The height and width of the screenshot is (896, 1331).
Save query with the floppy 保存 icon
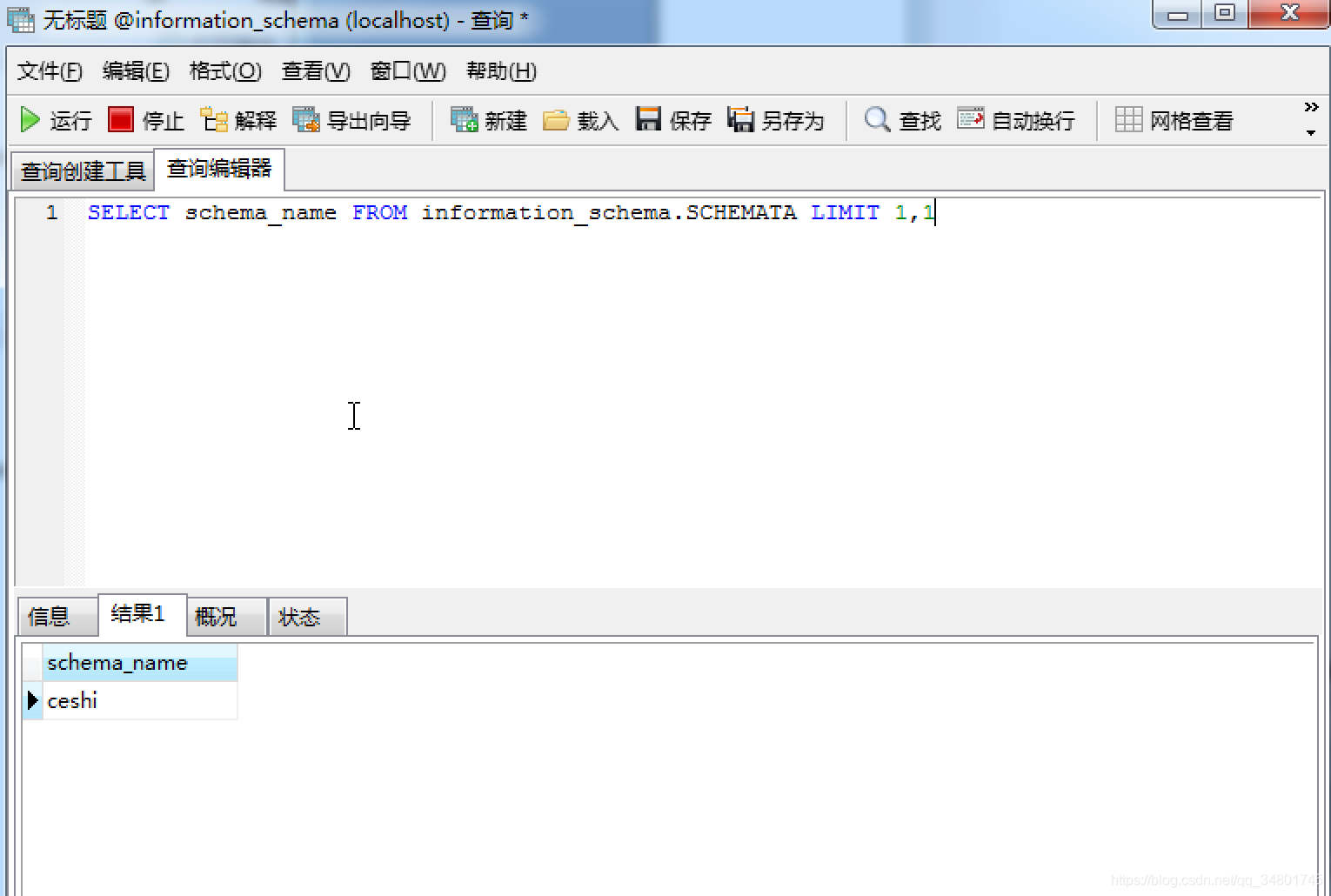point(648,119)
